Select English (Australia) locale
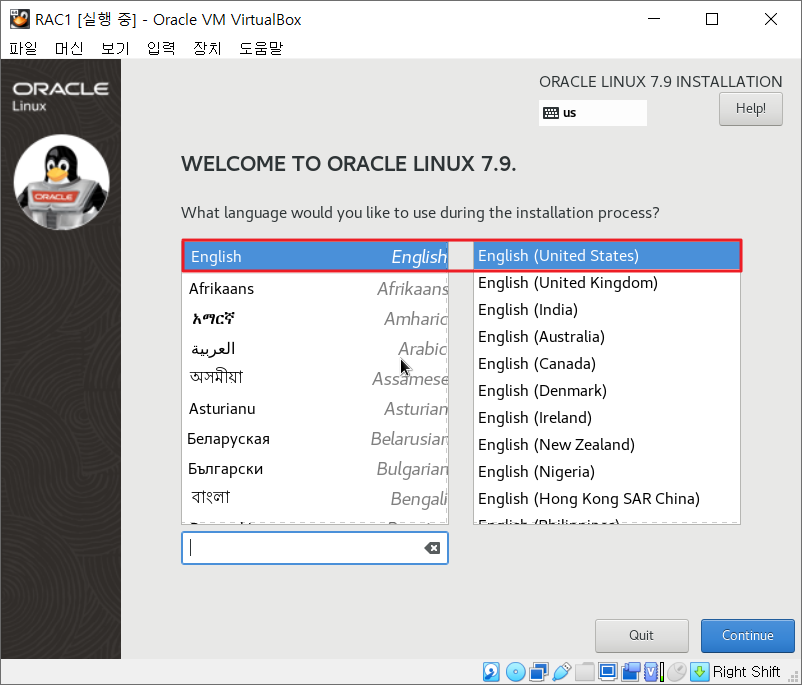The height and width of the screenshot is (685, 802). (607, 337)
